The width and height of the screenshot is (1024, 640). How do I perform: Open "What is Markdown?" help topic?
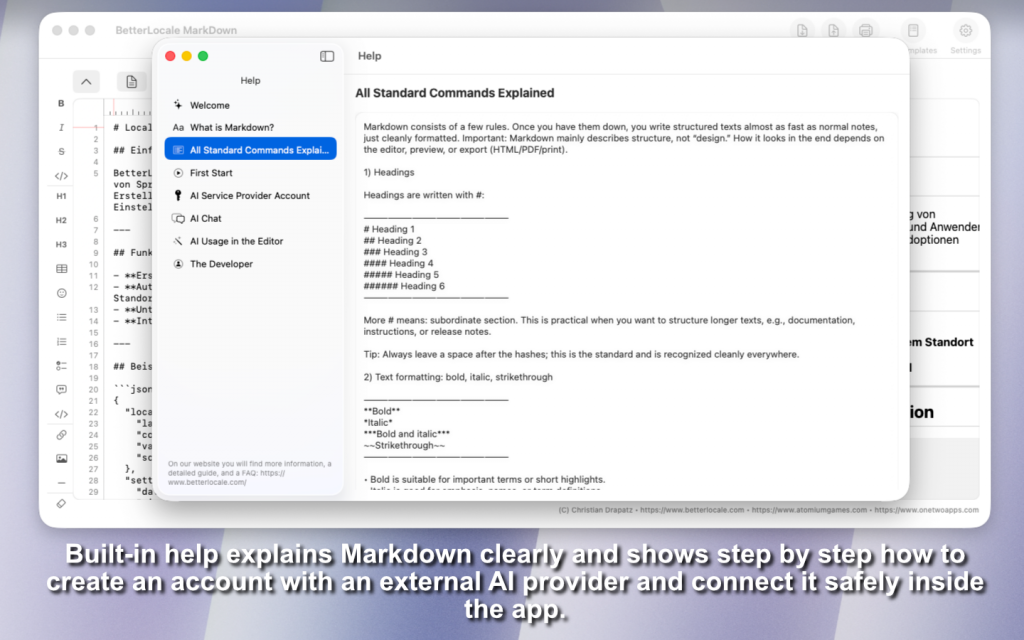232,127
